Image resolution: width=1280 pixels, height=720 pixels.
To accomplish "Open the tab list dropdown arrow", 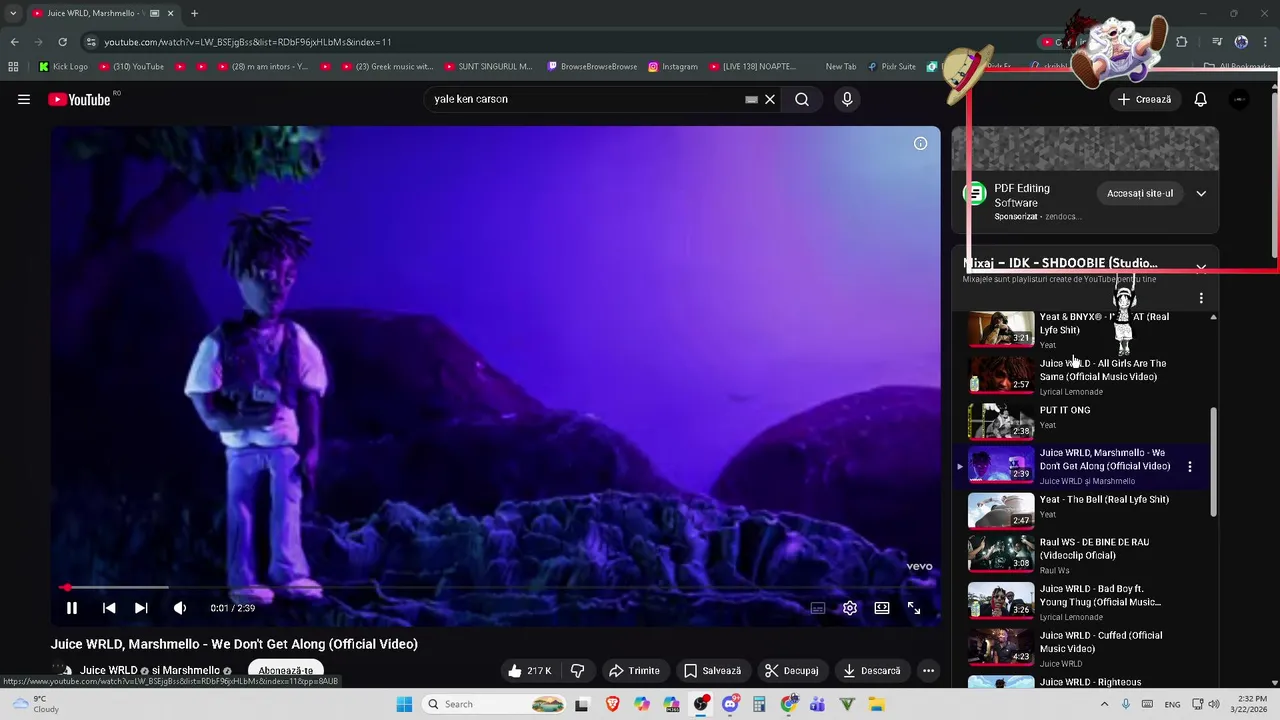I will pyautogui.click(x=13, y=13).
